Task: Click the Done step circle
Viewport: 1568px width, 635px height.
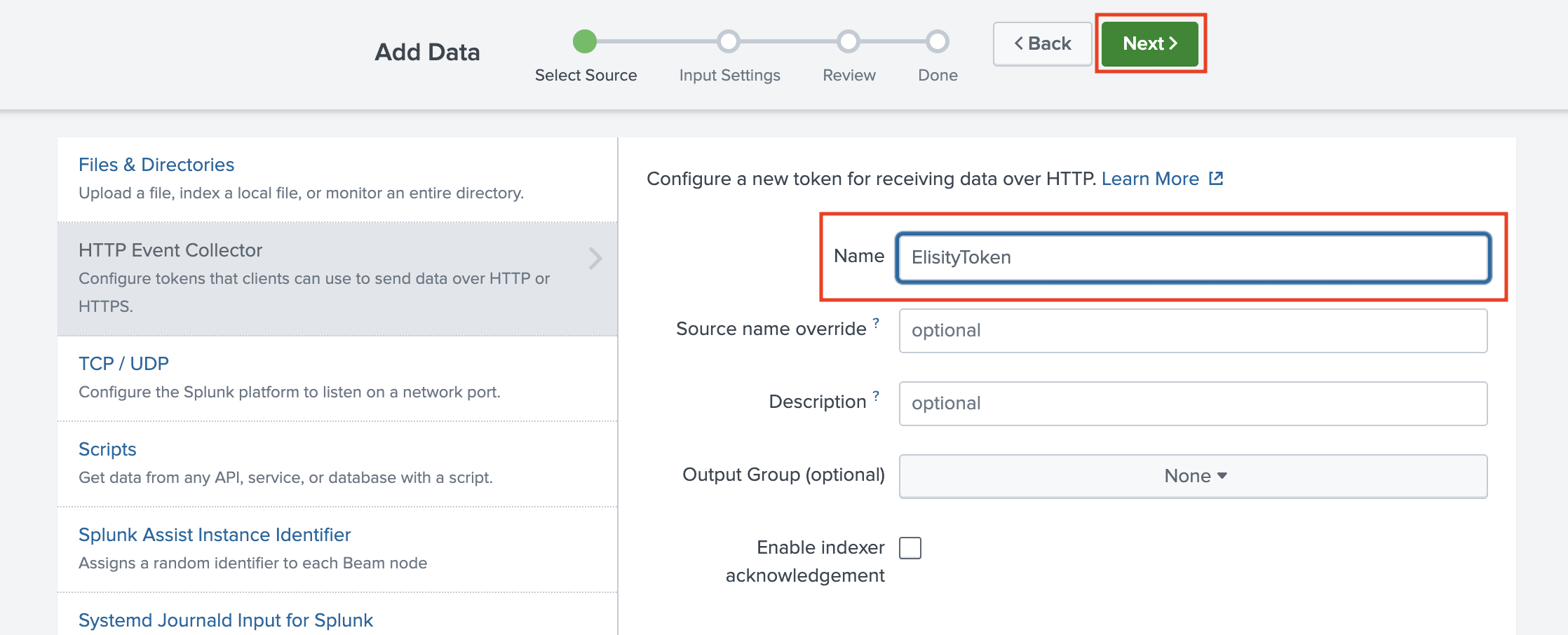Action: (938, 41)
